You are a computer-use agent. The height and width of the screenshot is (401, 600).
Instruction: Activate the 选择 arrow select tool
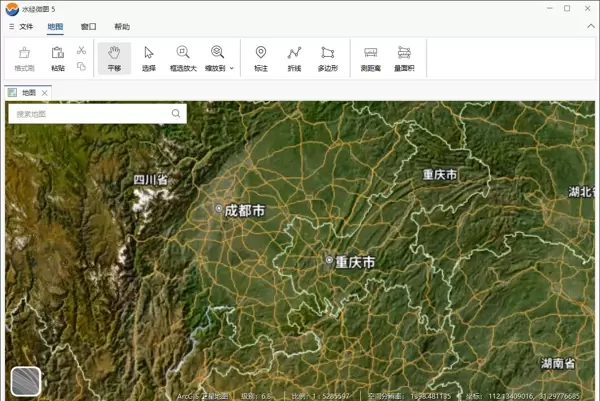tap(149, 58)
